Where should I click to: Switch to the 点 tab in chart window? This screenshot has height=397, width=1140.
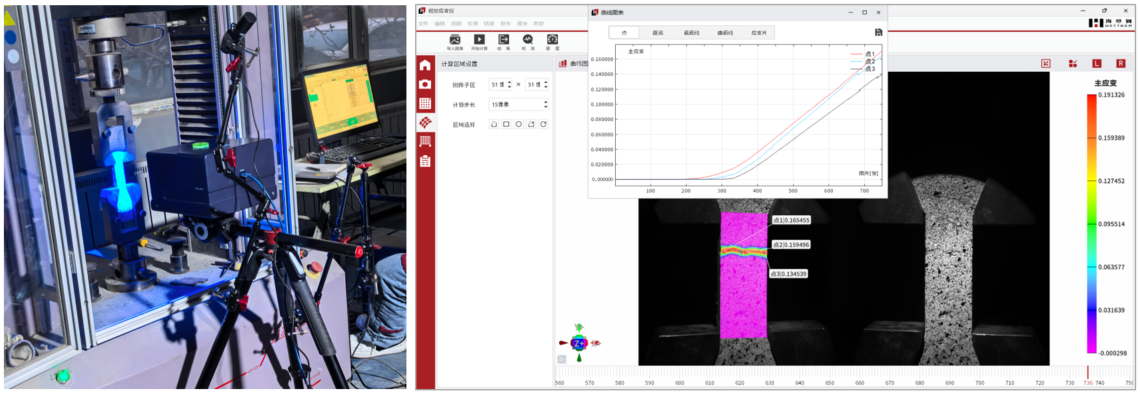click(625, 33)
